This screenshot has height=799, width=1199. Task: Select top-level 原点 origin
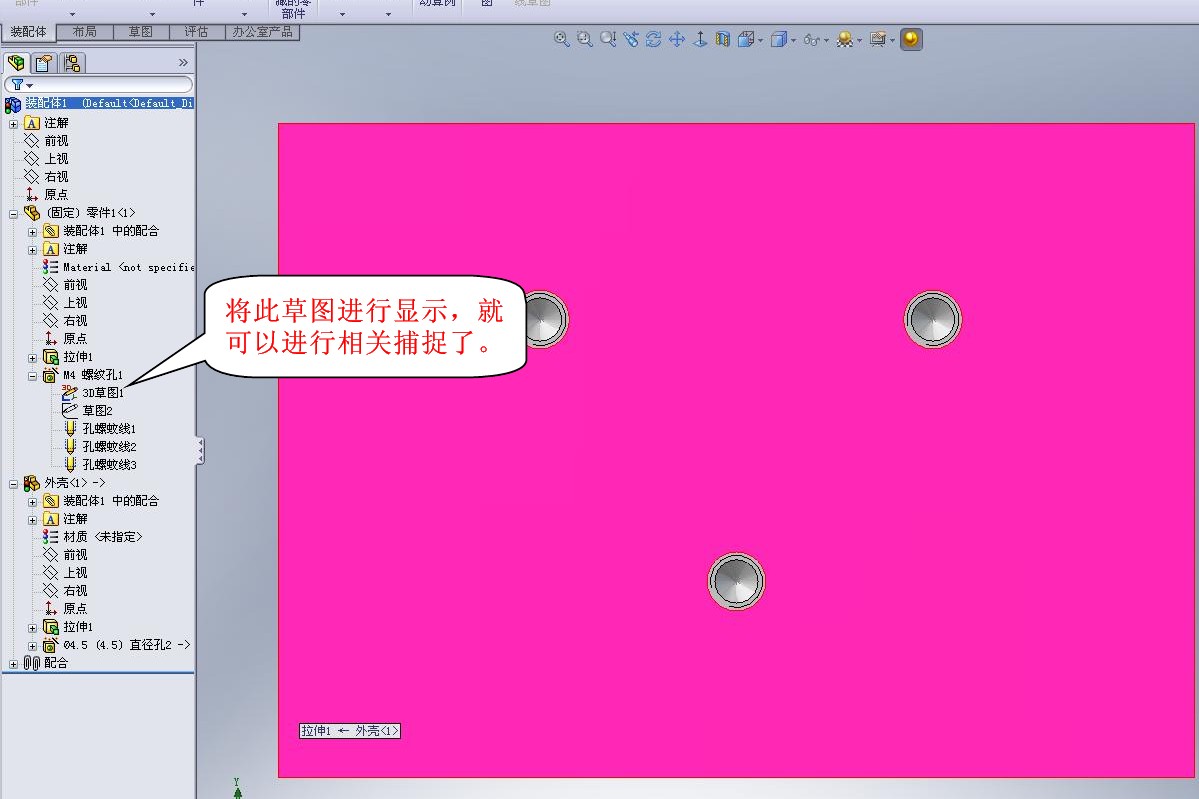(x=56, y=194)
